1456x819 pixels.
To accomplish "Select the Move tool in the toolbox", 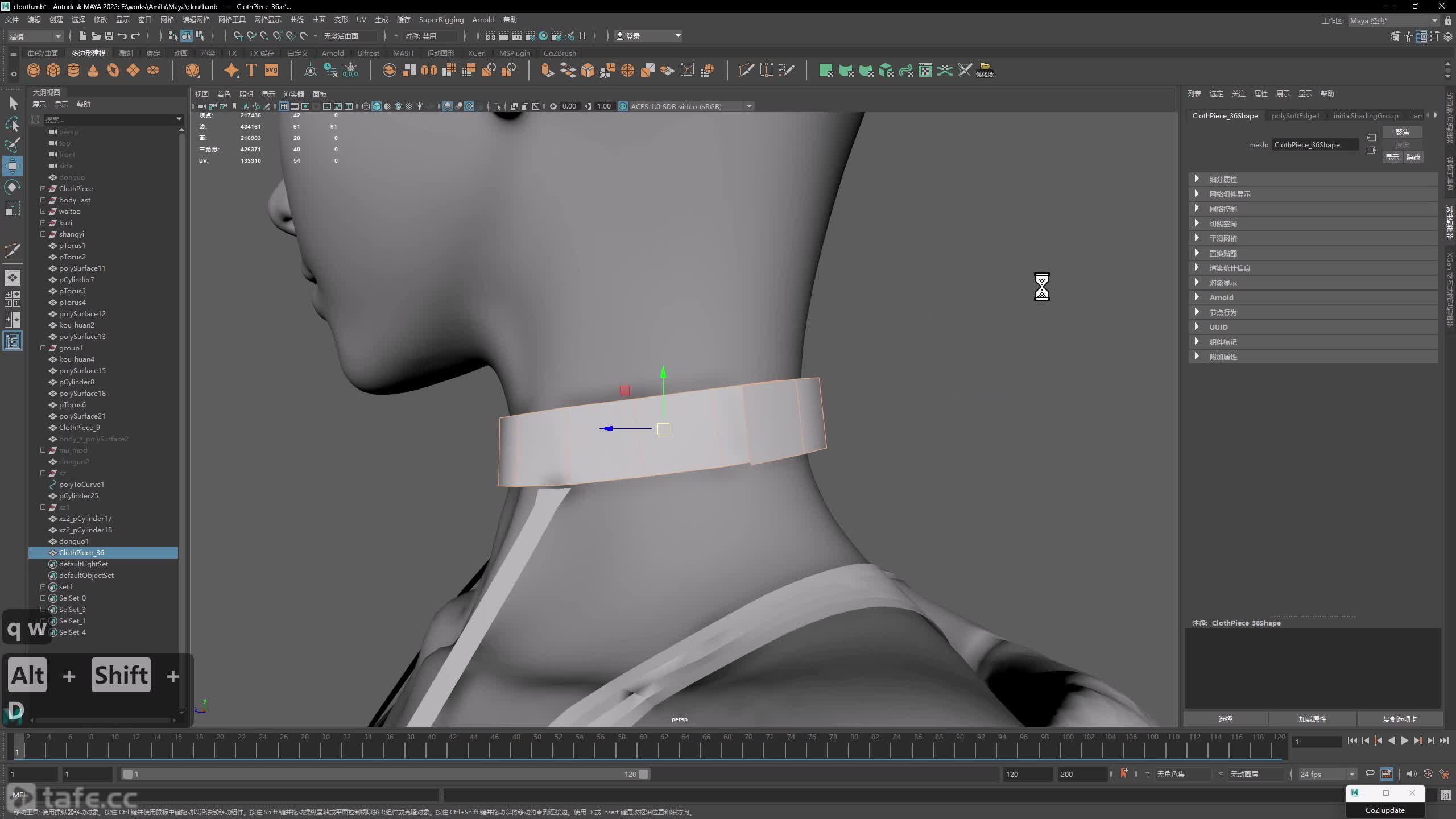I will [x=13, y=166].
